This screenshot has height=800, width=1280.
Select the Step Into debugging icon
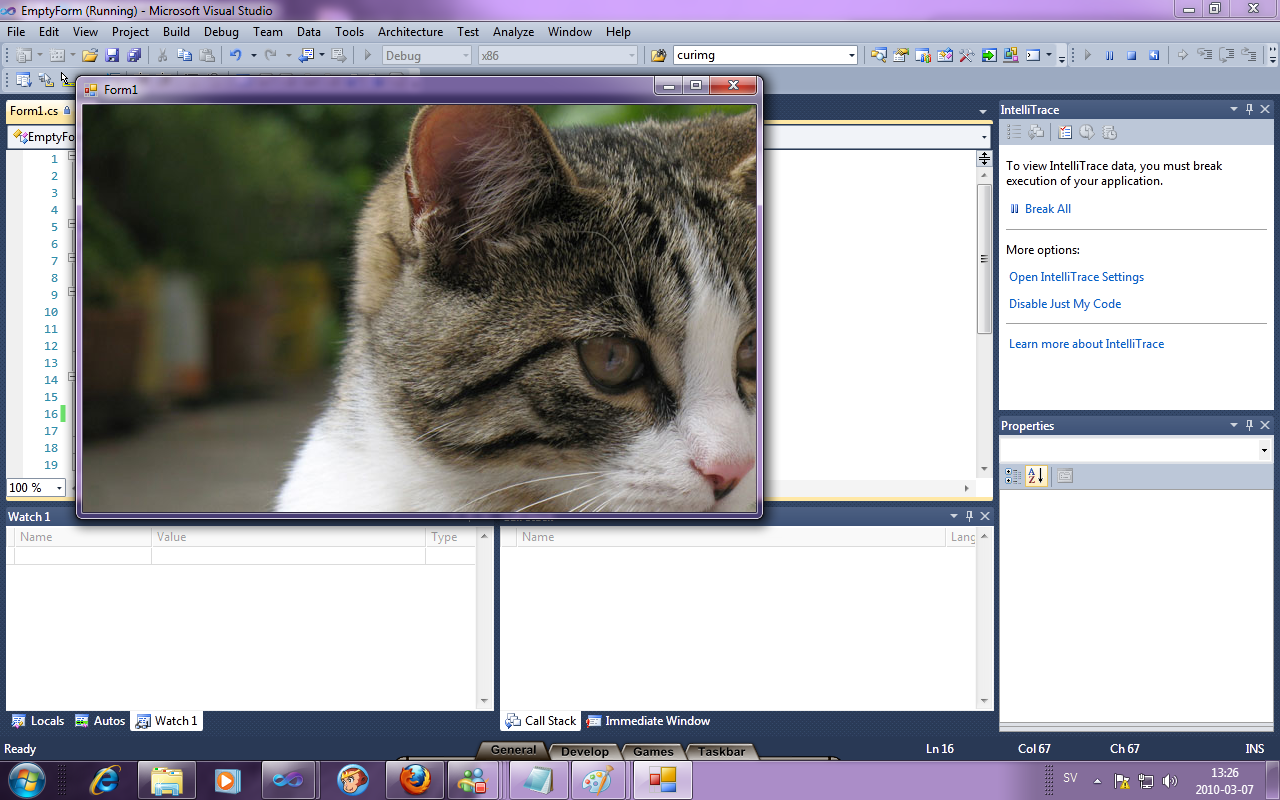(1205, 55)
